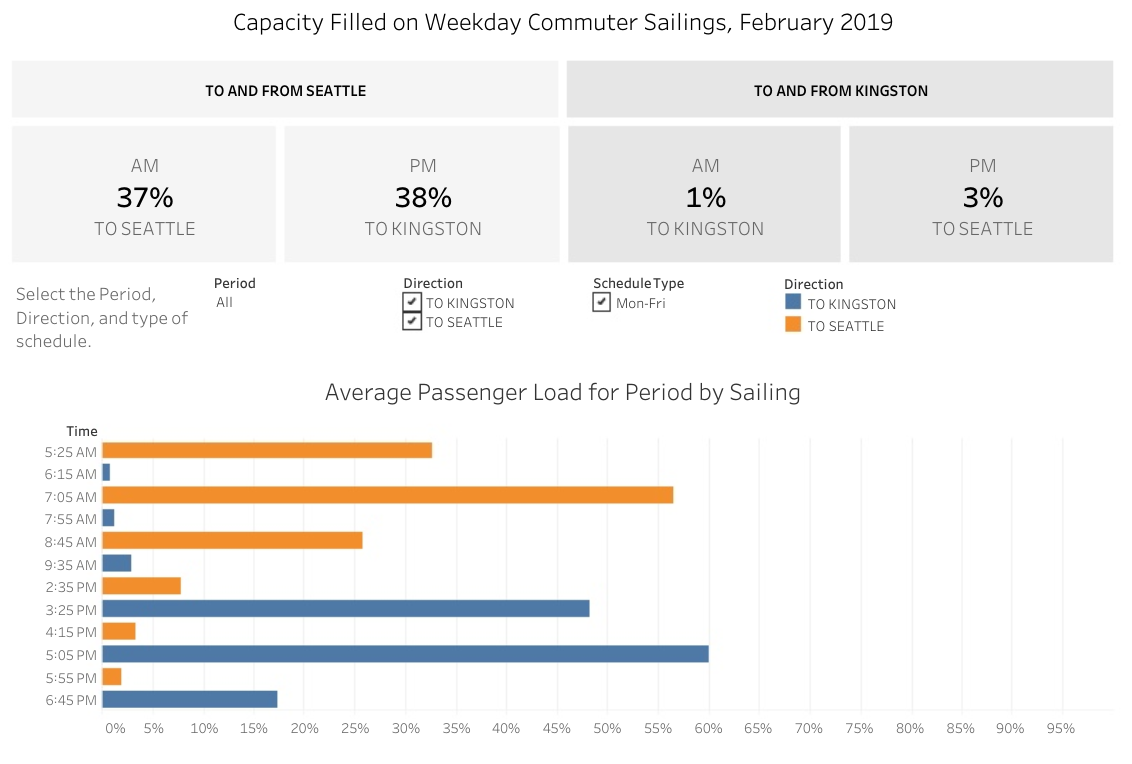Select the AM 37% TO SEATTLE card
The width and height of the screenshot is (1132, 764).
144,193
